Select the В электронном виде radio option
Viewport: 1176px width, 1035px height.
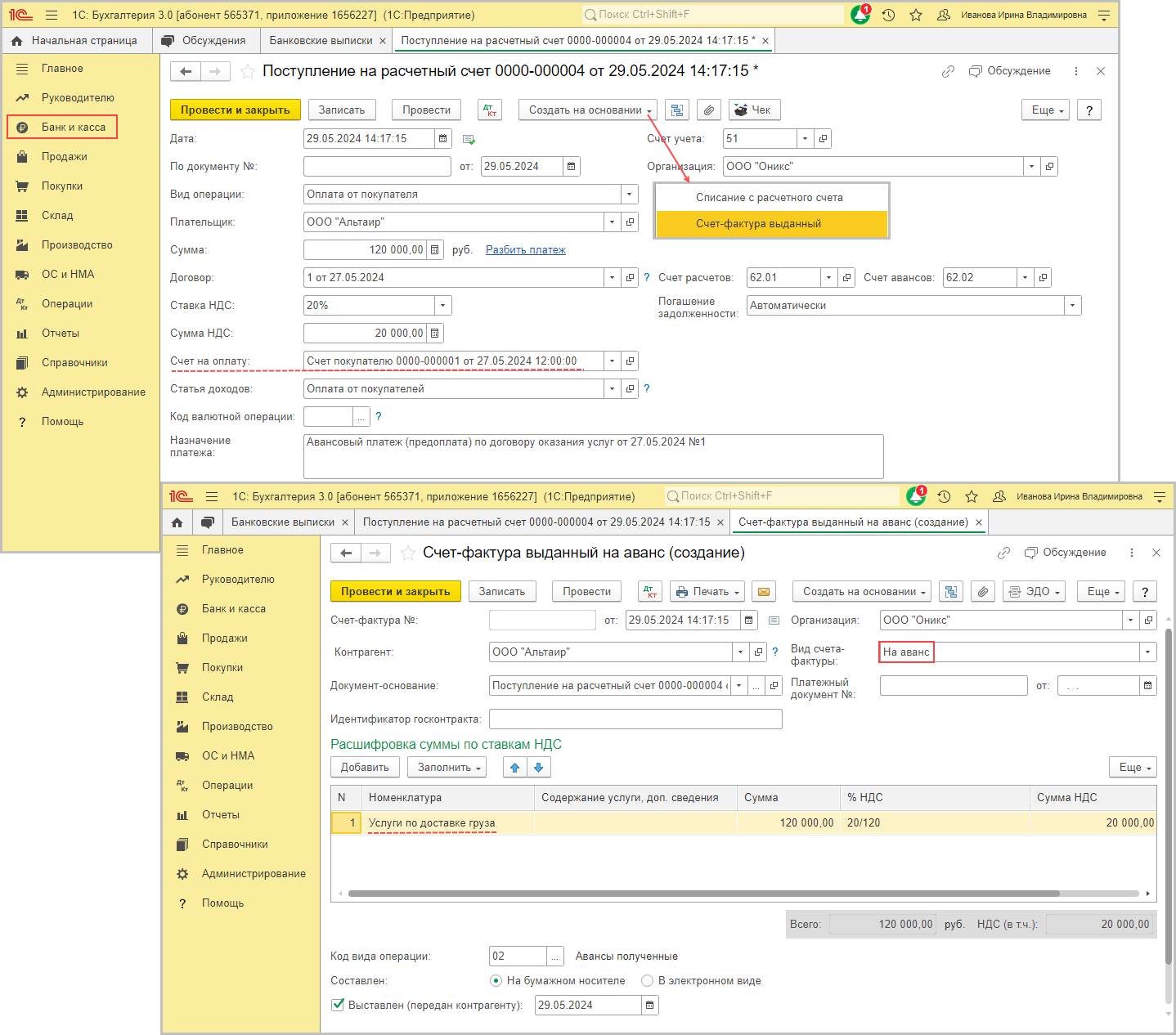pyautogui.click(x=647, y=980)
